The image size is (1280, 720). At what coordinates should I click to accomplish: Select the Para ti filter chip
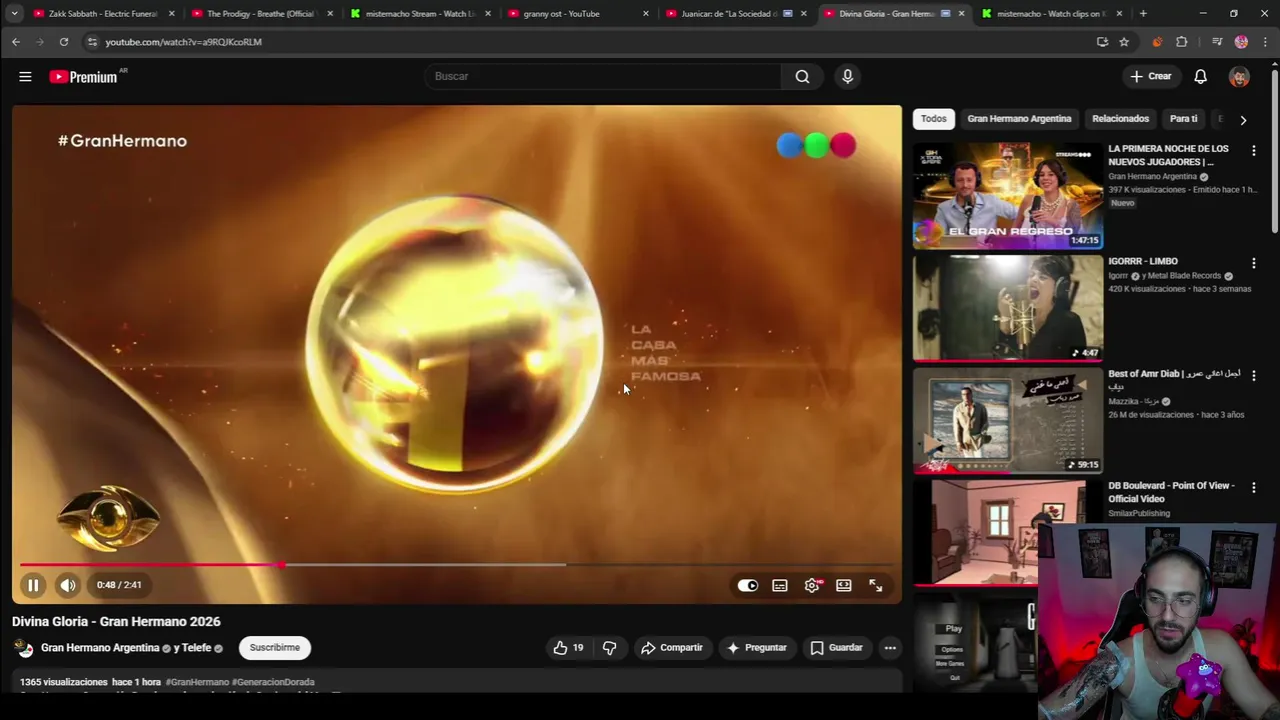click(x=1183, y=119)
